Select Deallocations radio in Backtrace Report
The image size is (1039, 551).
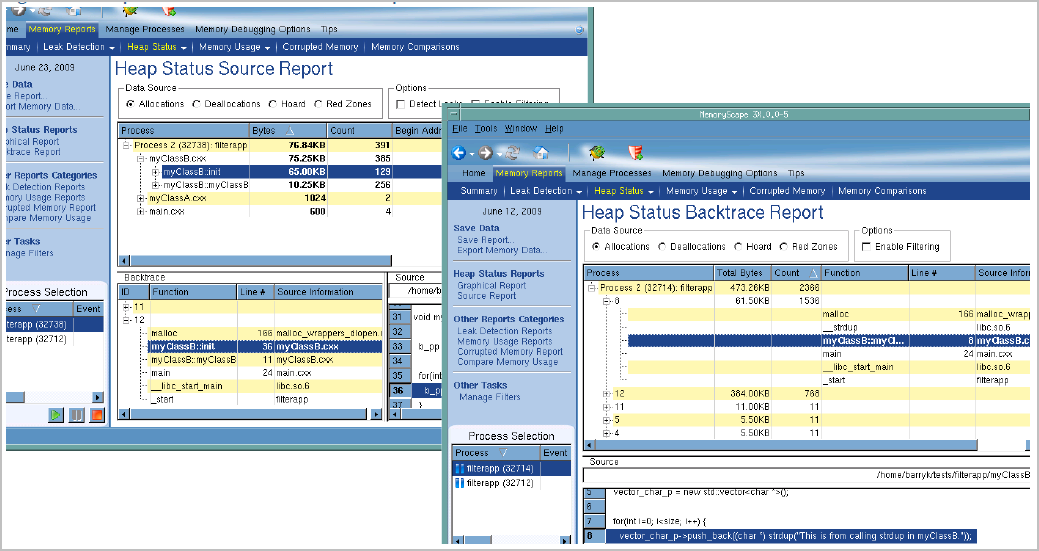(664, 247)
